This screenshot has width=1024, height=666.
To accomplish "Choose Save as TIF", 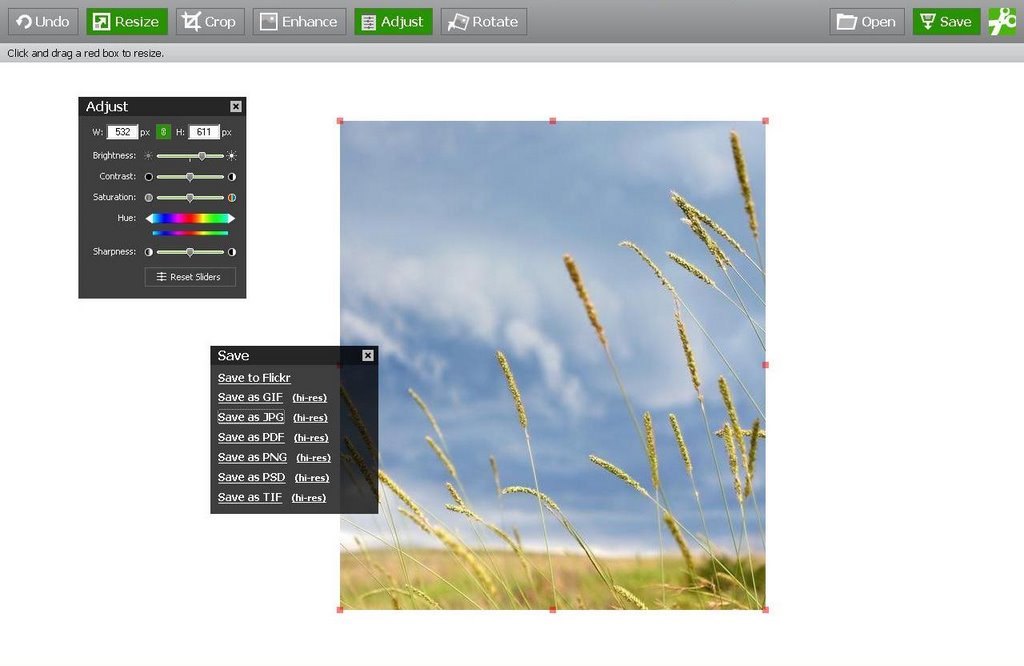I will pos(250,497).
